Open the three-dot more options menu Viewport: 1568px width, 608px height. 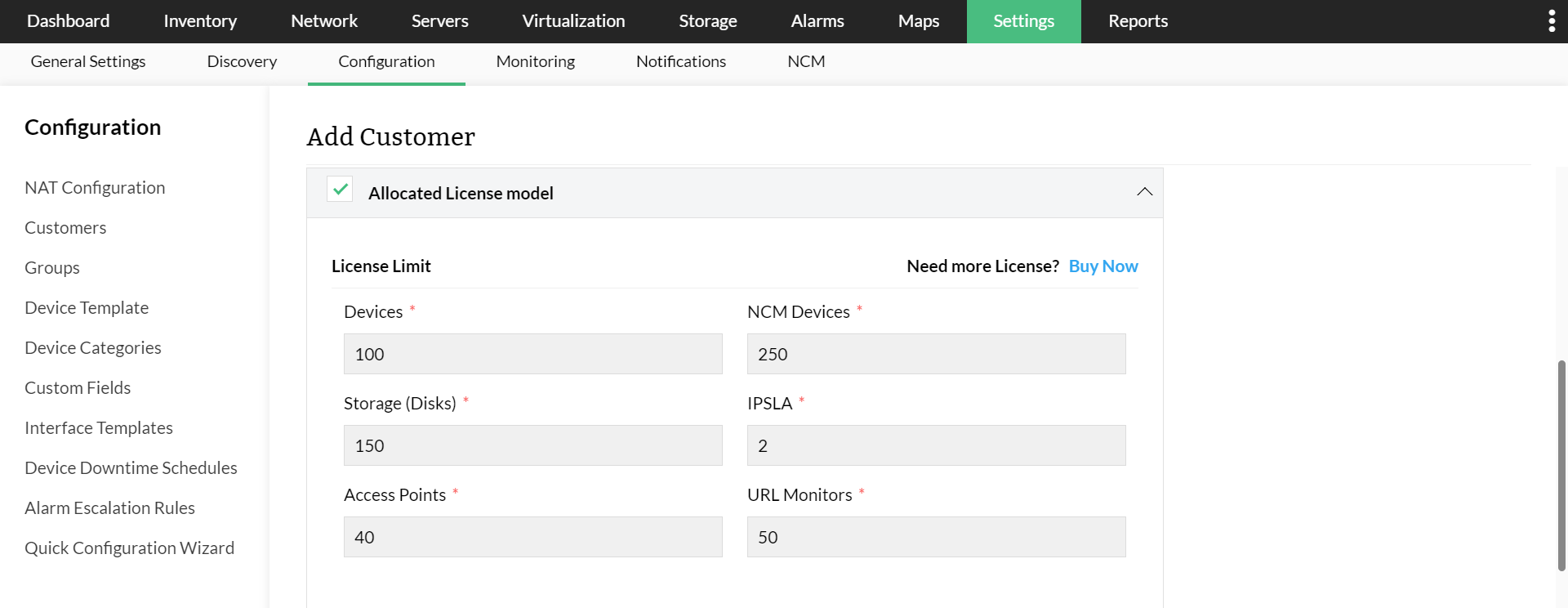coord(1552,21)
